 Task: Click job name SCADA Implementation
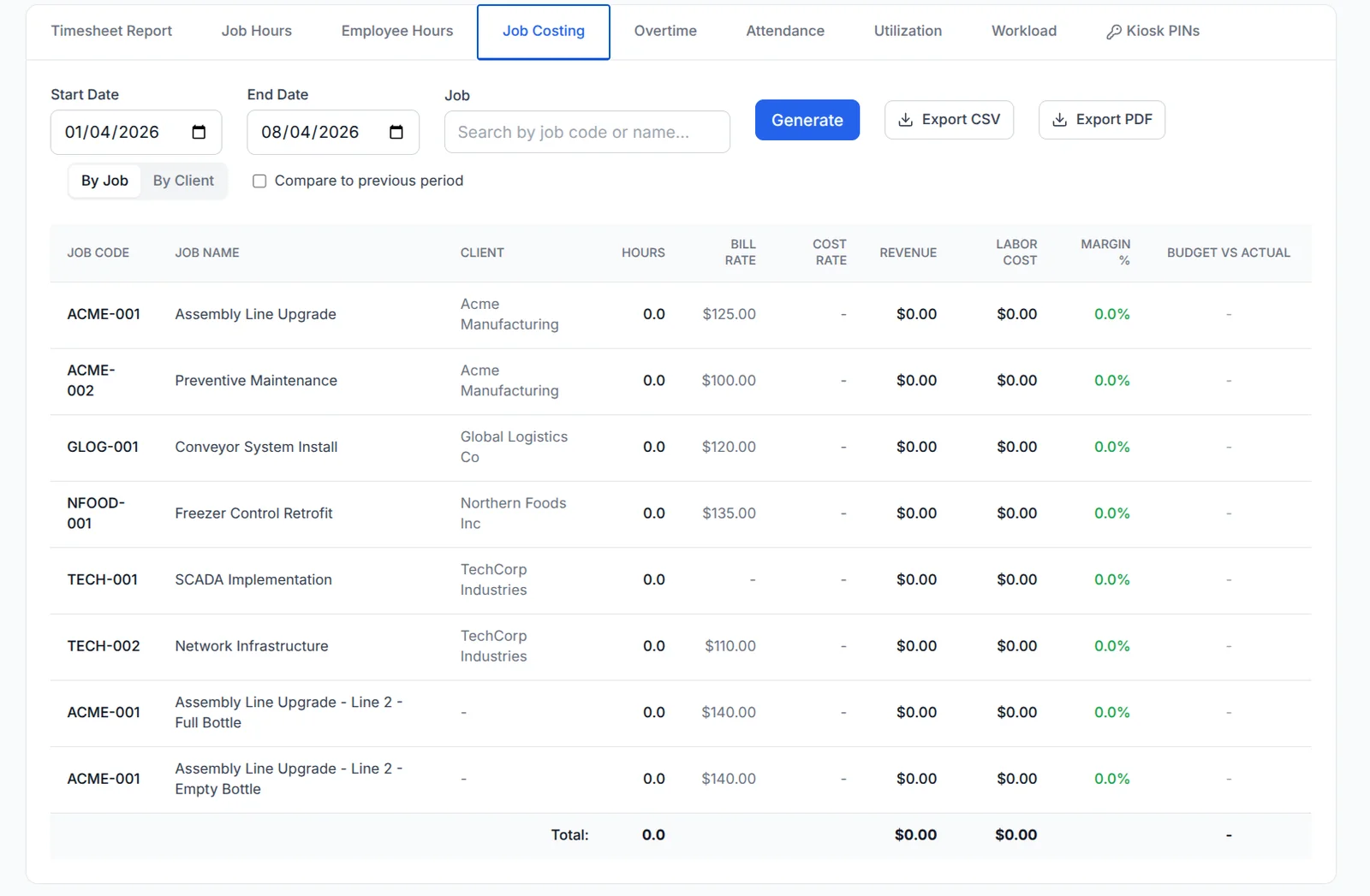pos(253,579)
